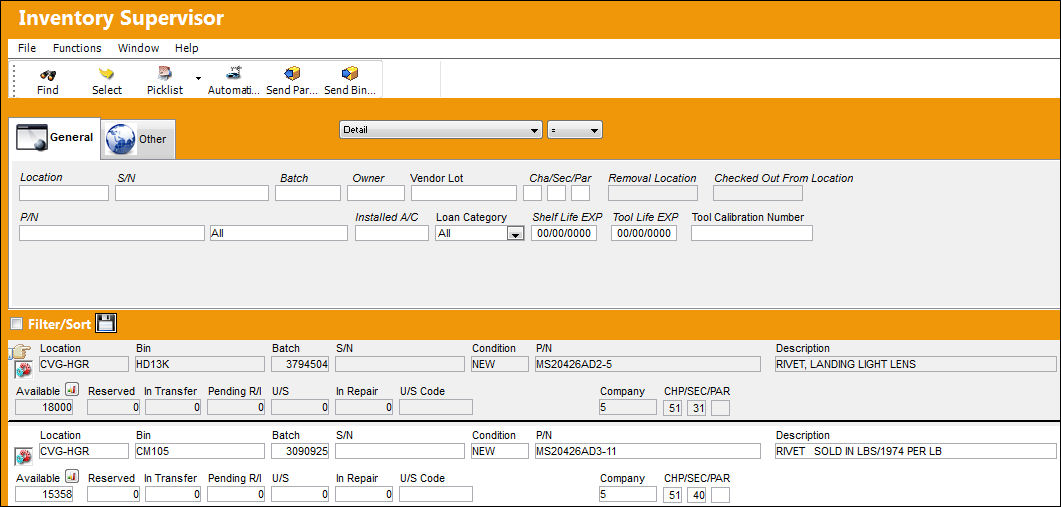Viewport: 1061px width, 507px height.
Task: Select part number MS20426AD3-11
Action: tap(648, 451)
